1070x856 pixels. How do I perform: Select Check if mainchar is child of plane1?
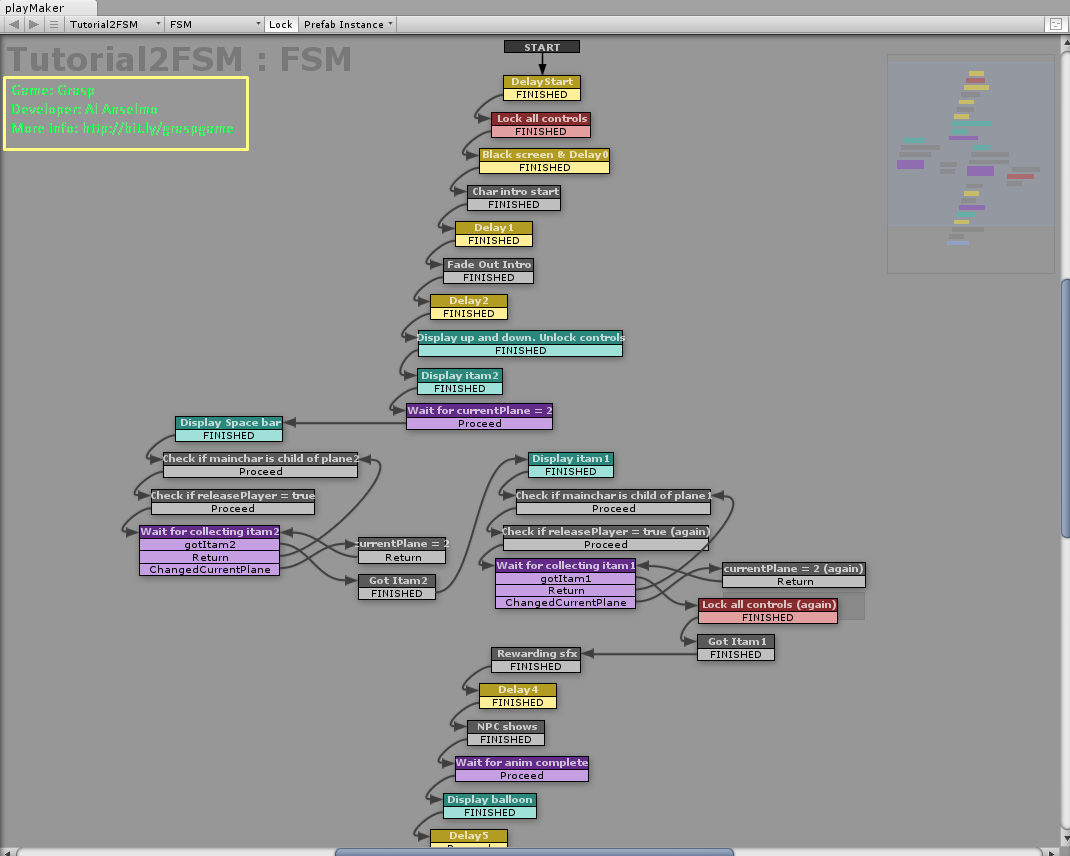(613, 496)
